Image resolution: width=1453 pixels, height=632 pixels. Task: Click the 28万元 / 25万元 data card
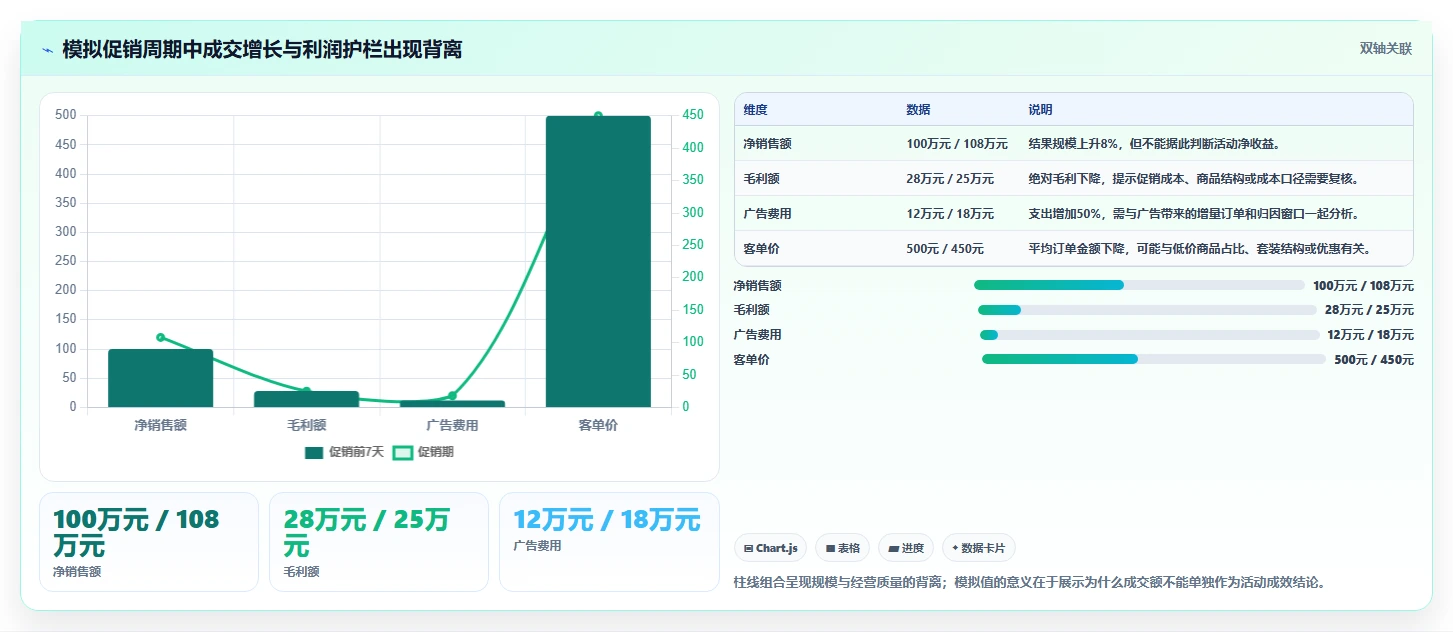coord(379,542)
